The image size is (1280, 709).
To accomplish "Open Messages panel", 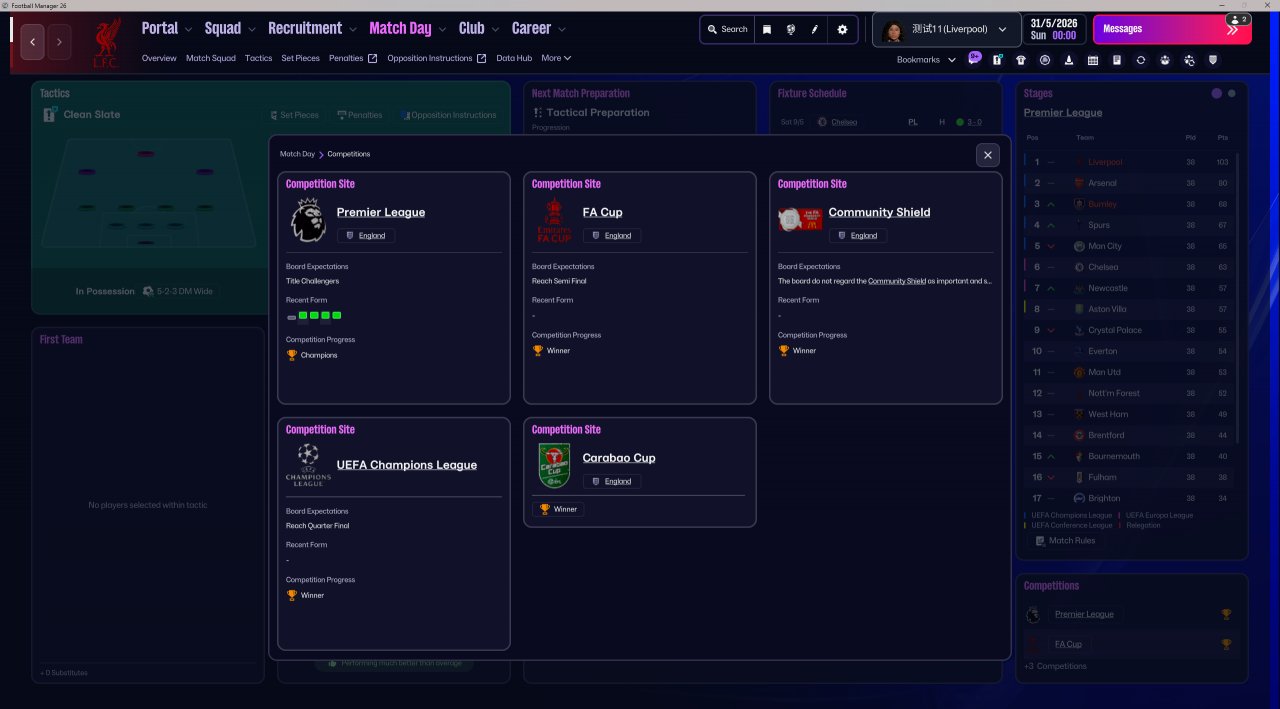I will point(1171,29).
